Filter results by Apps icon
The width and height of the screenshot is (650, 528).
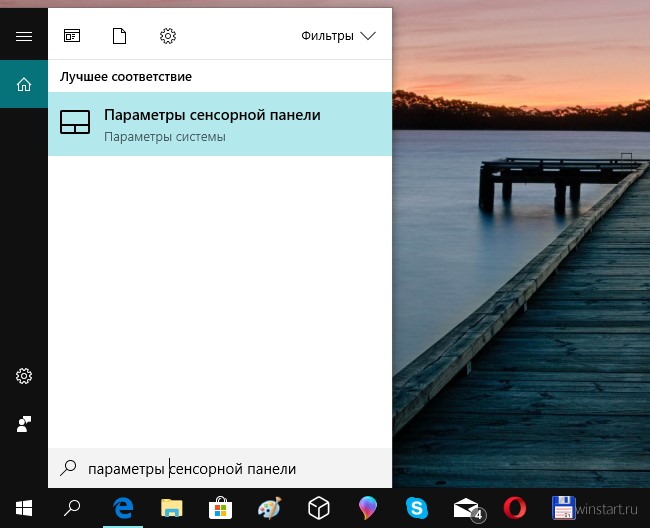(72, 36)
